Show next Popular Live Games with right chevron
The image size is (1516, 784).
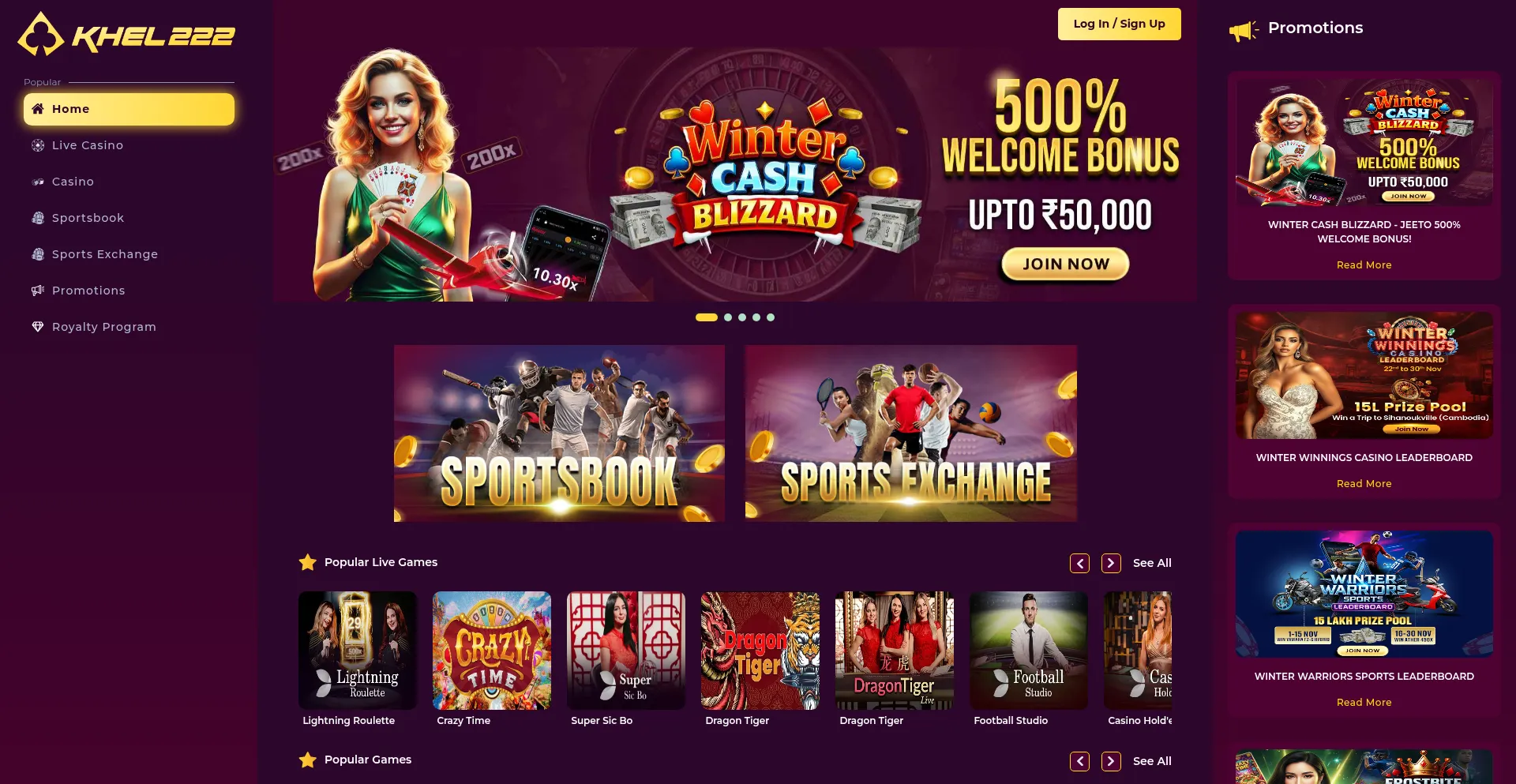click(x=1111, y=563)
